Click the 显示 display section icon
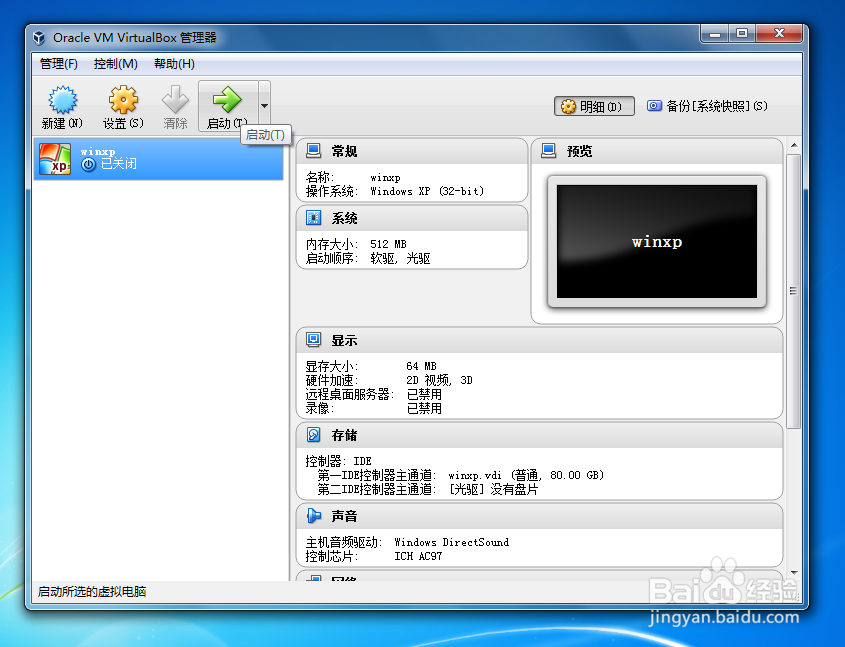 pyautogui.click(x=314, y=340)
